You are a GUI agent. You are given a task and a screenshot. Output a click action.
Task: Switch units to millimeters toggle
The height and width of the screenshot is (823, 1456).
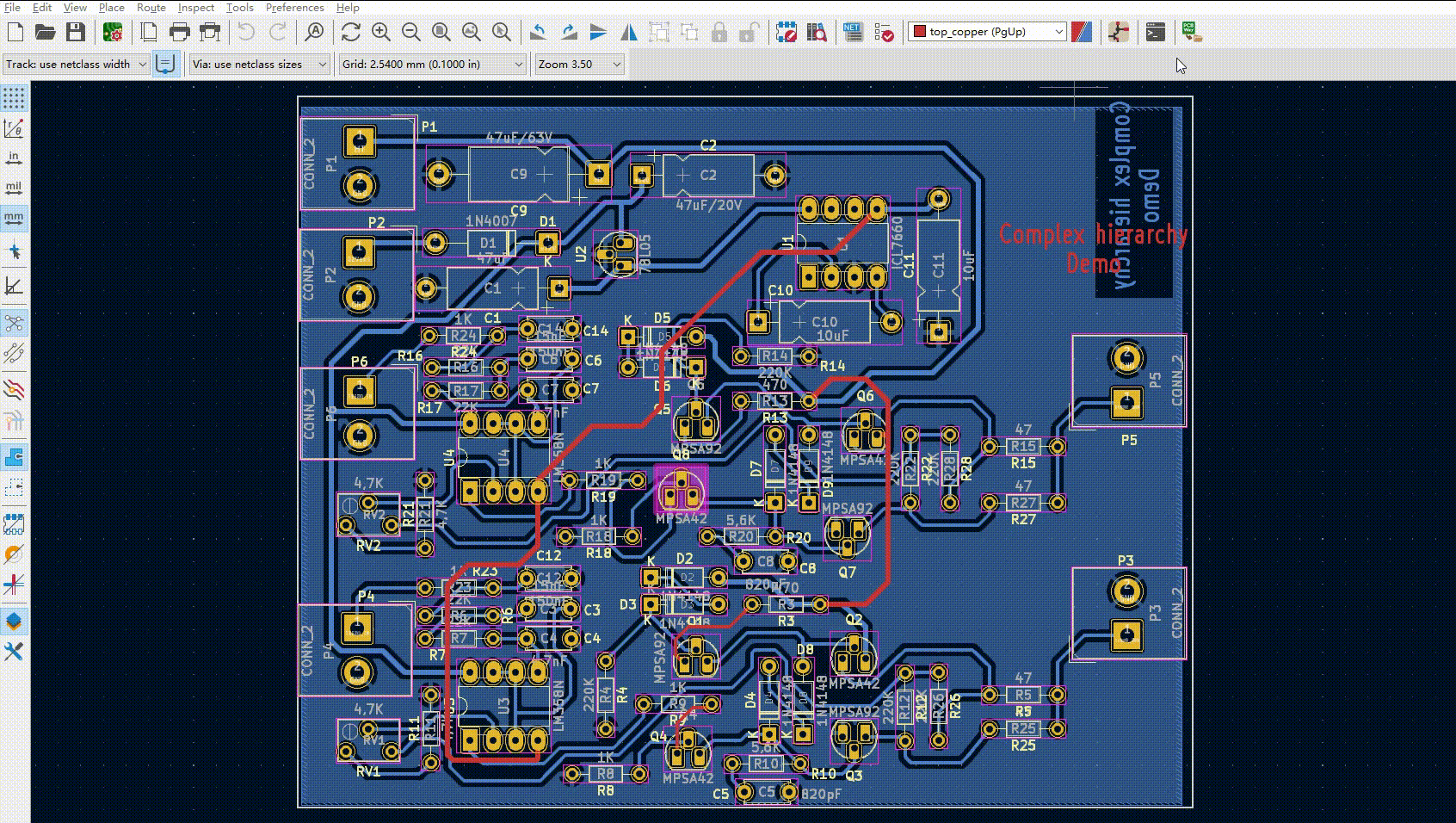tap(14, 218)
